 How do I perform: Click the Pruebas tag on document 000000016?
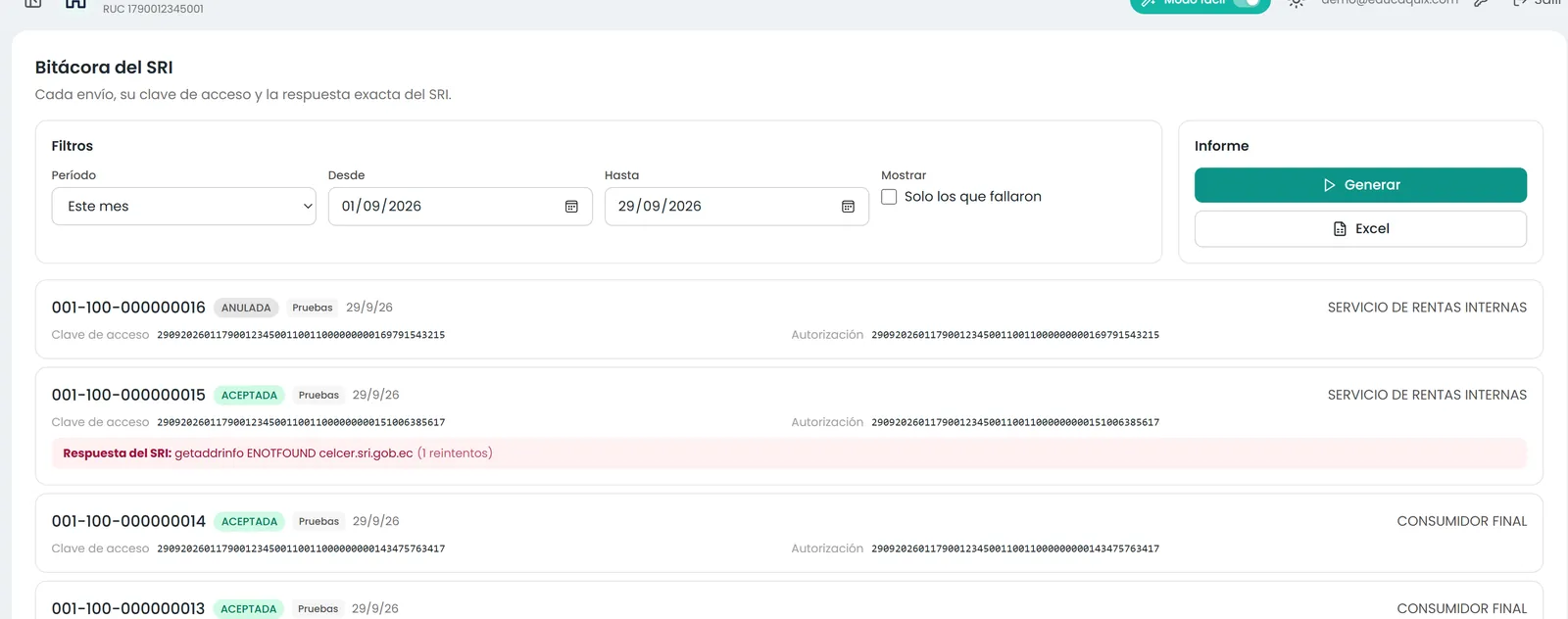tap(313, 308)
